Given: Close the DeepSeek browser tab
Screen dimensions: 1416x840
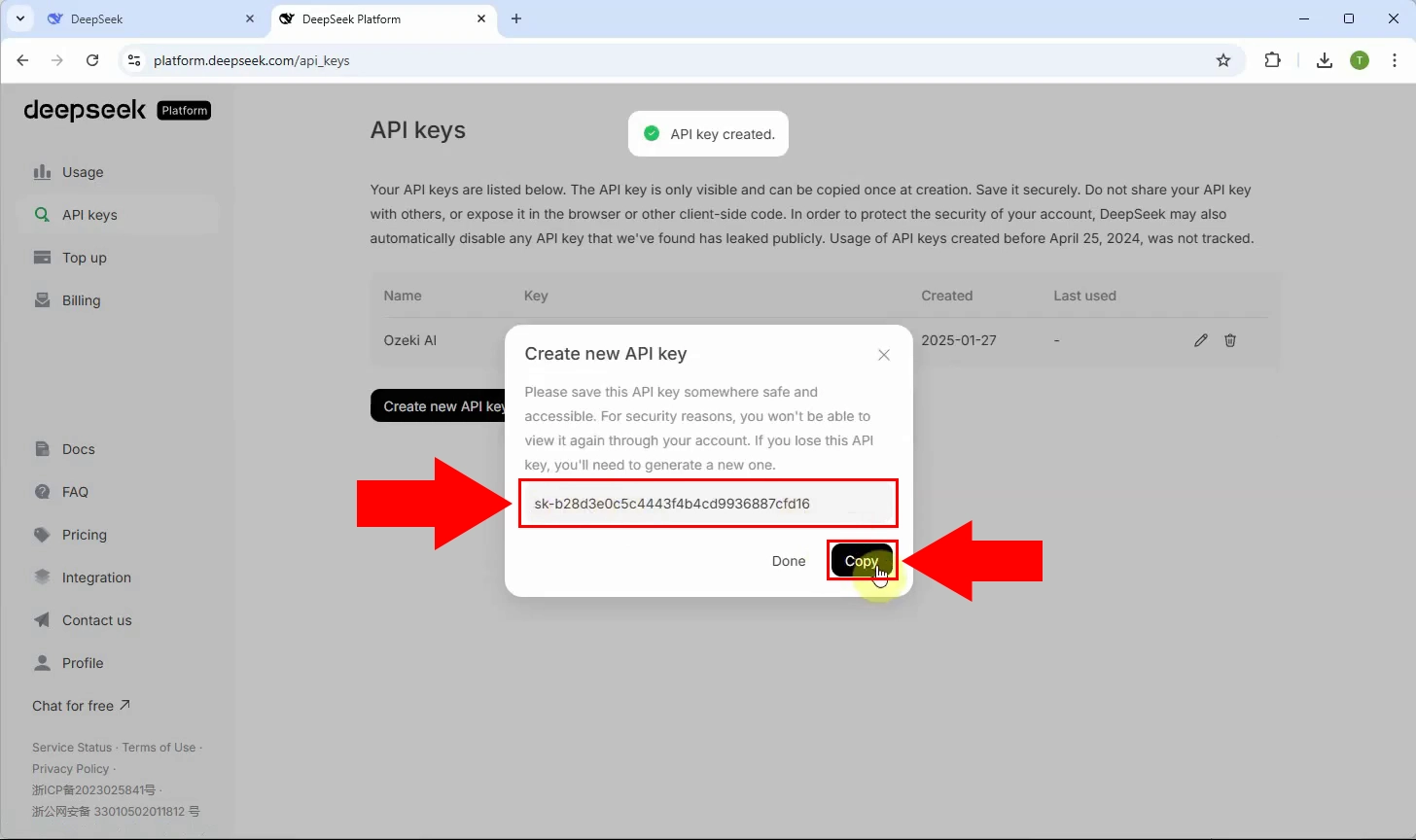Looking at the screenshot, I should coord(250,19).
